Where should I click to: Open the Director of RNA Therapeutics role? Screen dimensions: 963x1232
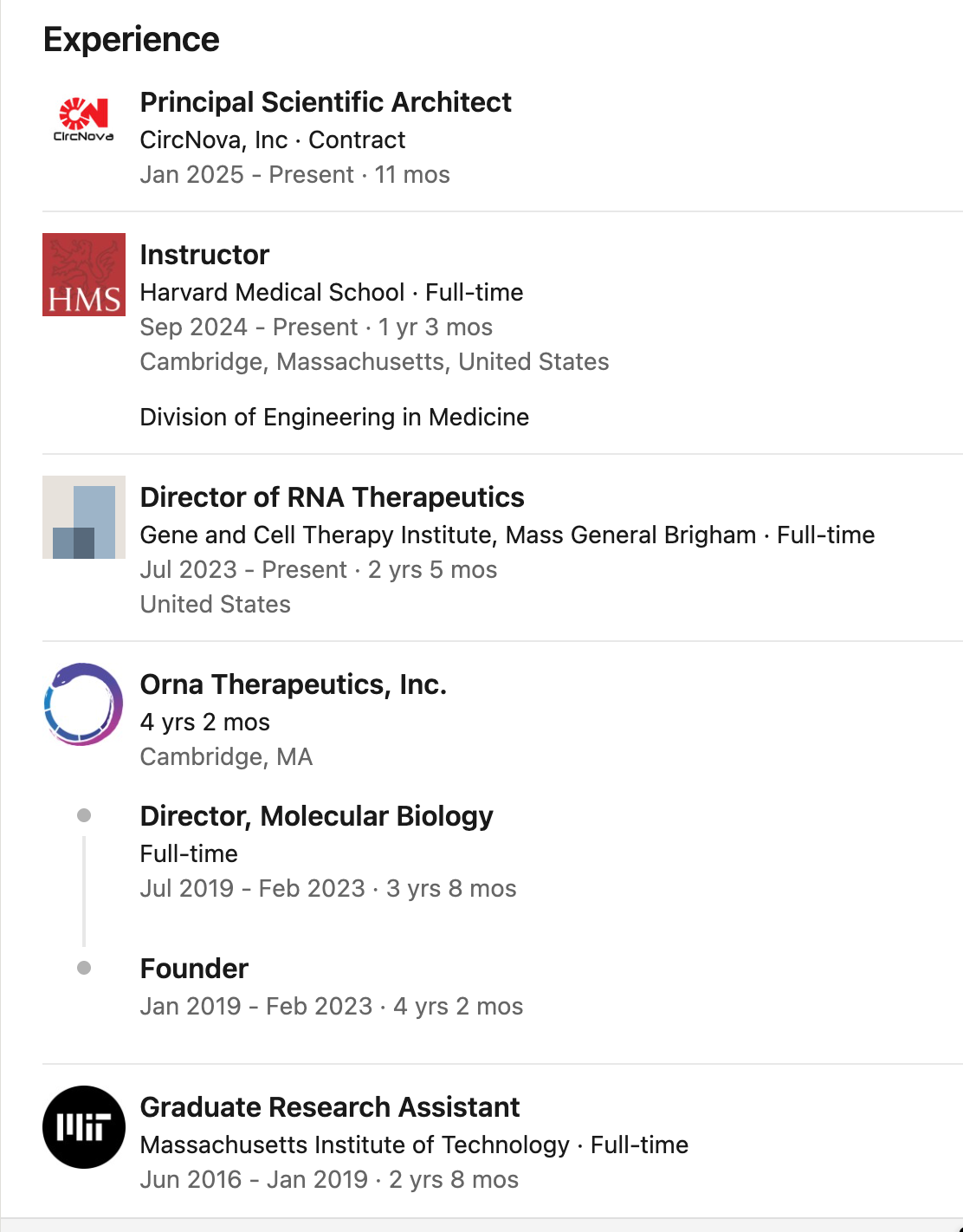(332, 497)
